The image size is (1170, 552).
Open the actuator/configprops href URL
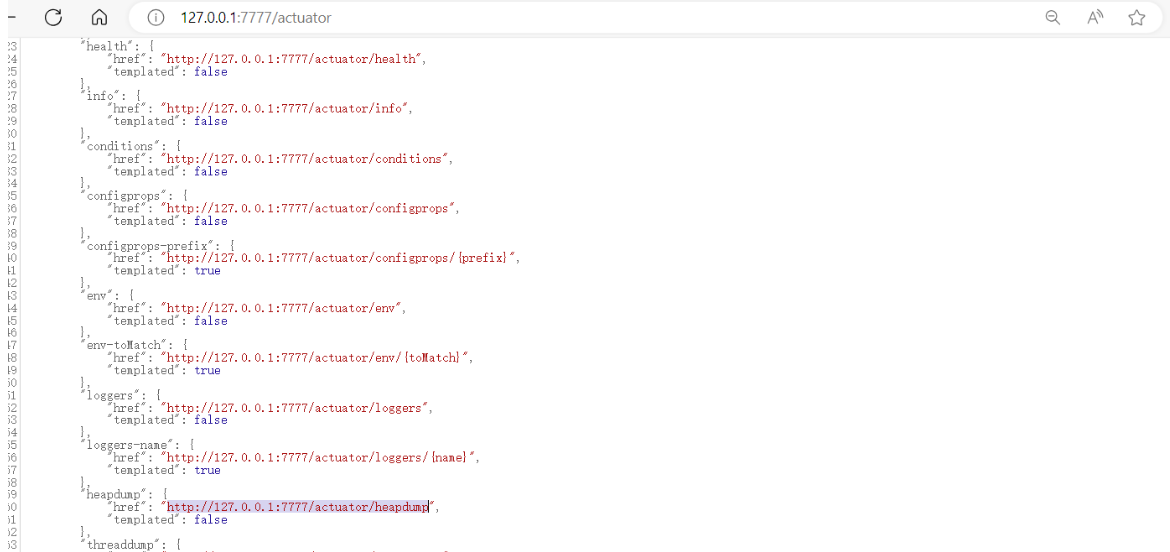tap(308, 208)
